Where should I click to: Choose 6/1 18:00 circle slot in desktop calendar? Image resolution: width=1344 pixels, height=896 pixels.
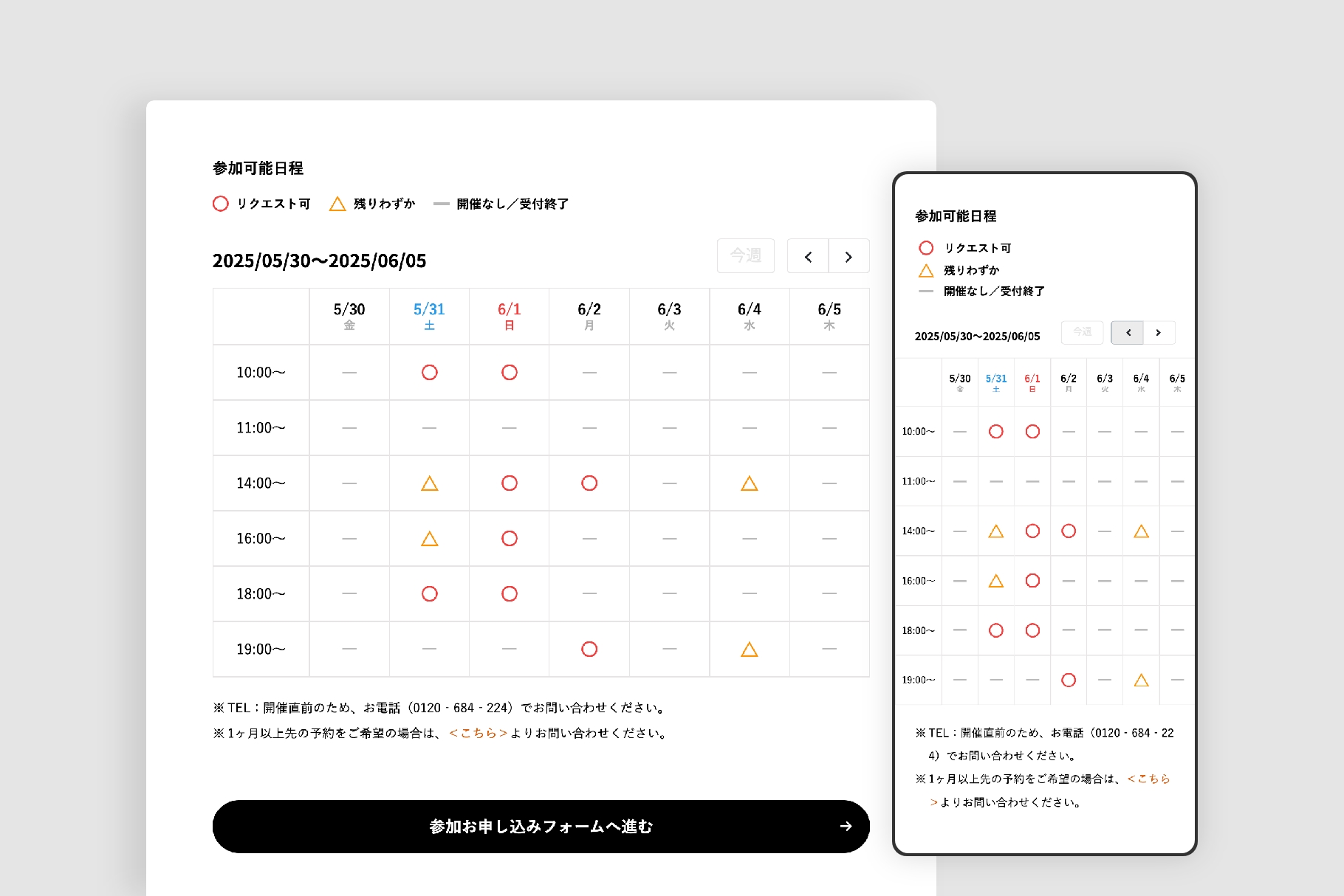(510, 594)
